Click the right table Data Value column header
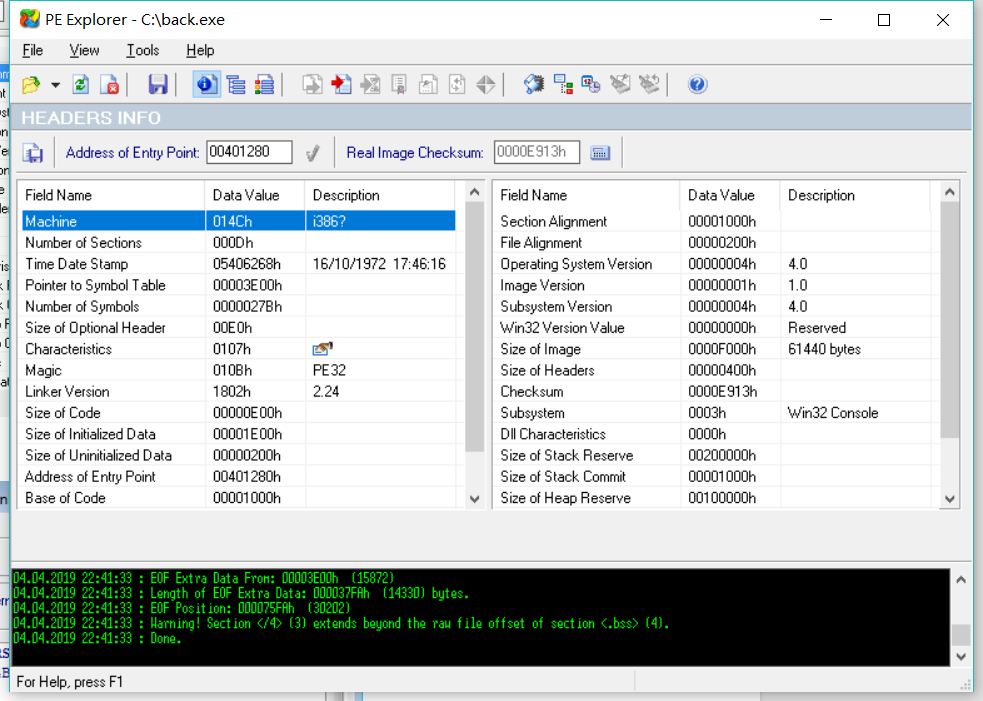983x701 pixels. (730, 195)
